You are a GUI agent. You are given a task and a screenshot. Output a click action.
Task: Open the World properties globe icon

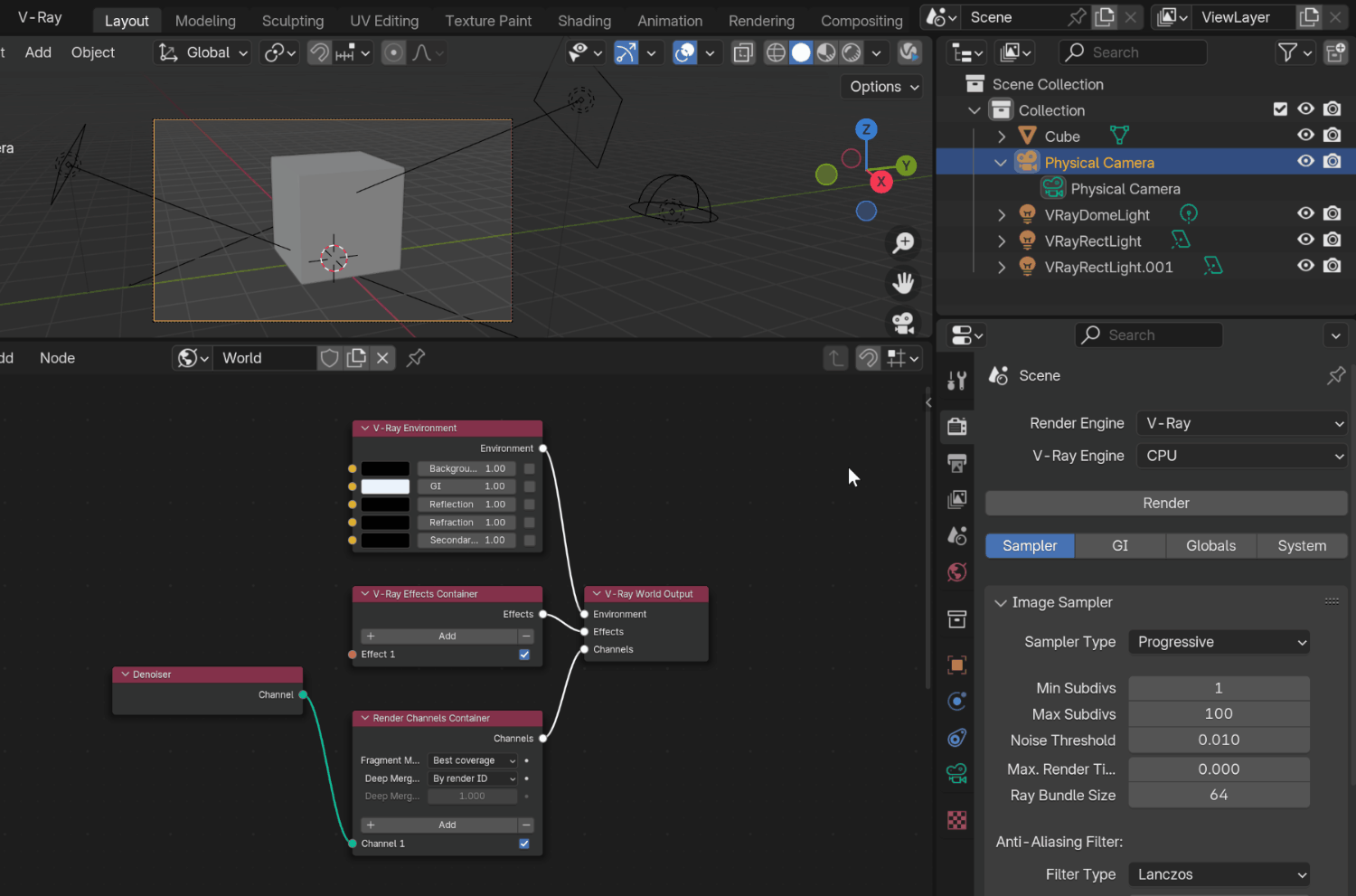click(956, 572)
